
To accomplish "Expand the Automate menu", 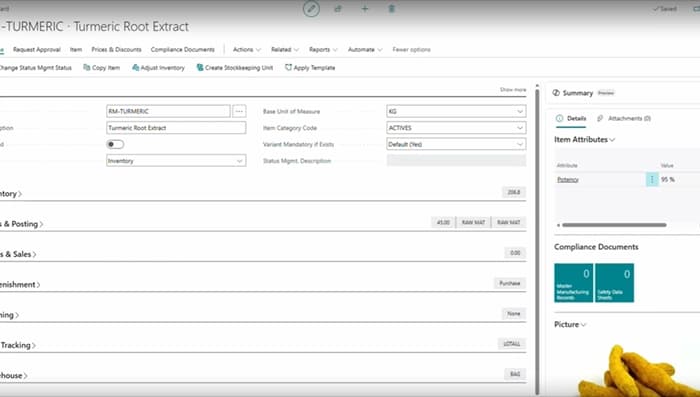I will point(365,50).
